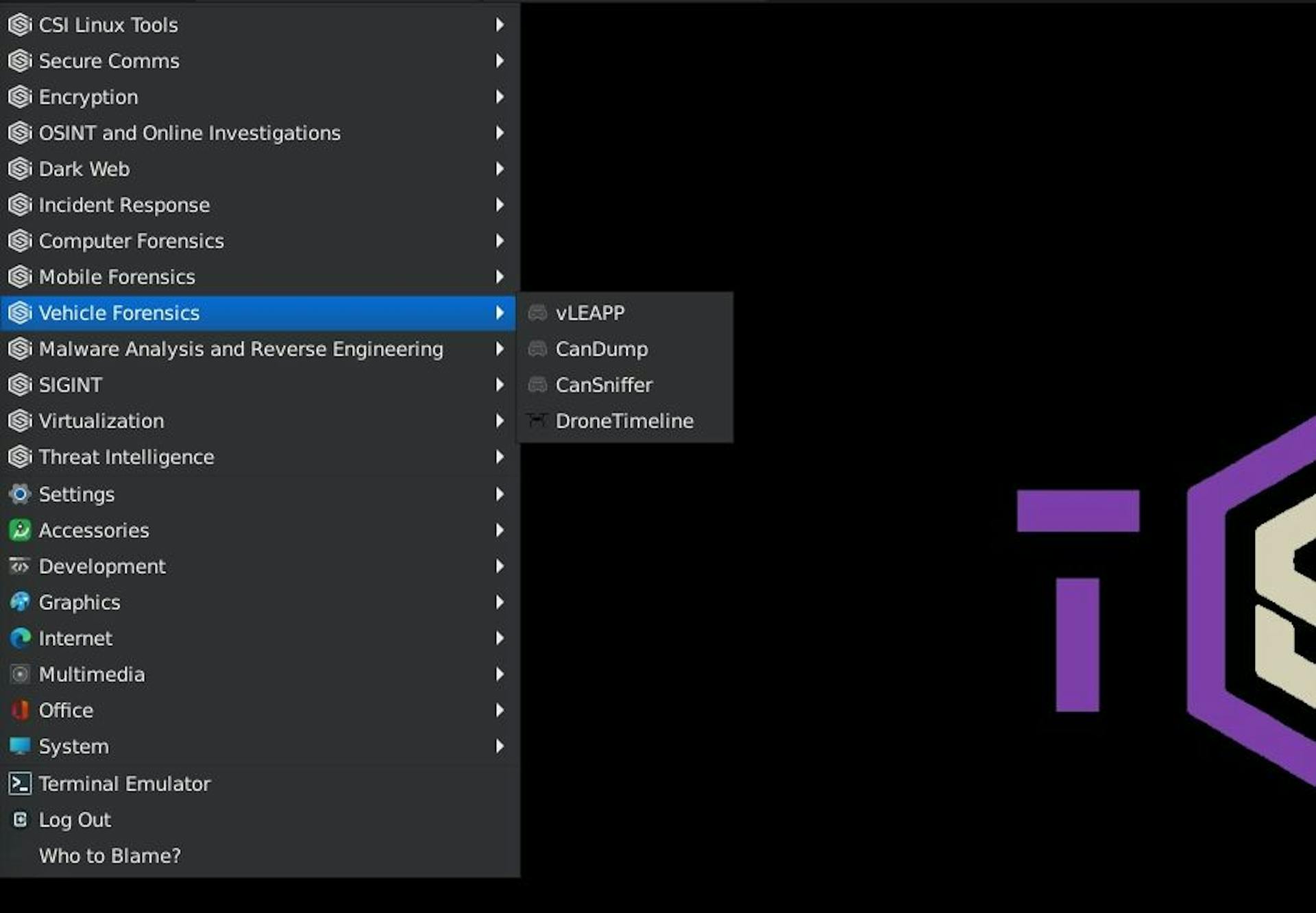Expand the Threat Intelligence submenu arrow

pyautogui.click(x=500, y=457)
